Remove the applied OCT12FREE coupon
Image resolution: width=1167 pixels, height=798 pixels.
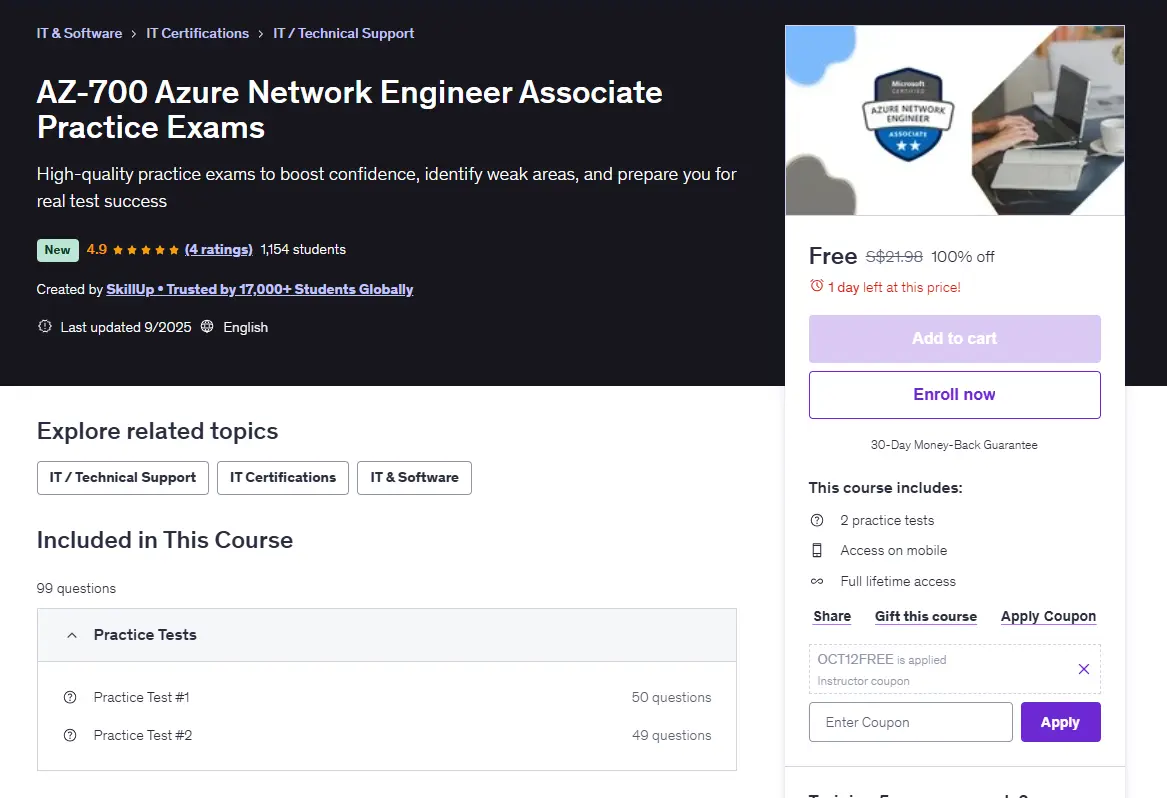pos(1084,669)
